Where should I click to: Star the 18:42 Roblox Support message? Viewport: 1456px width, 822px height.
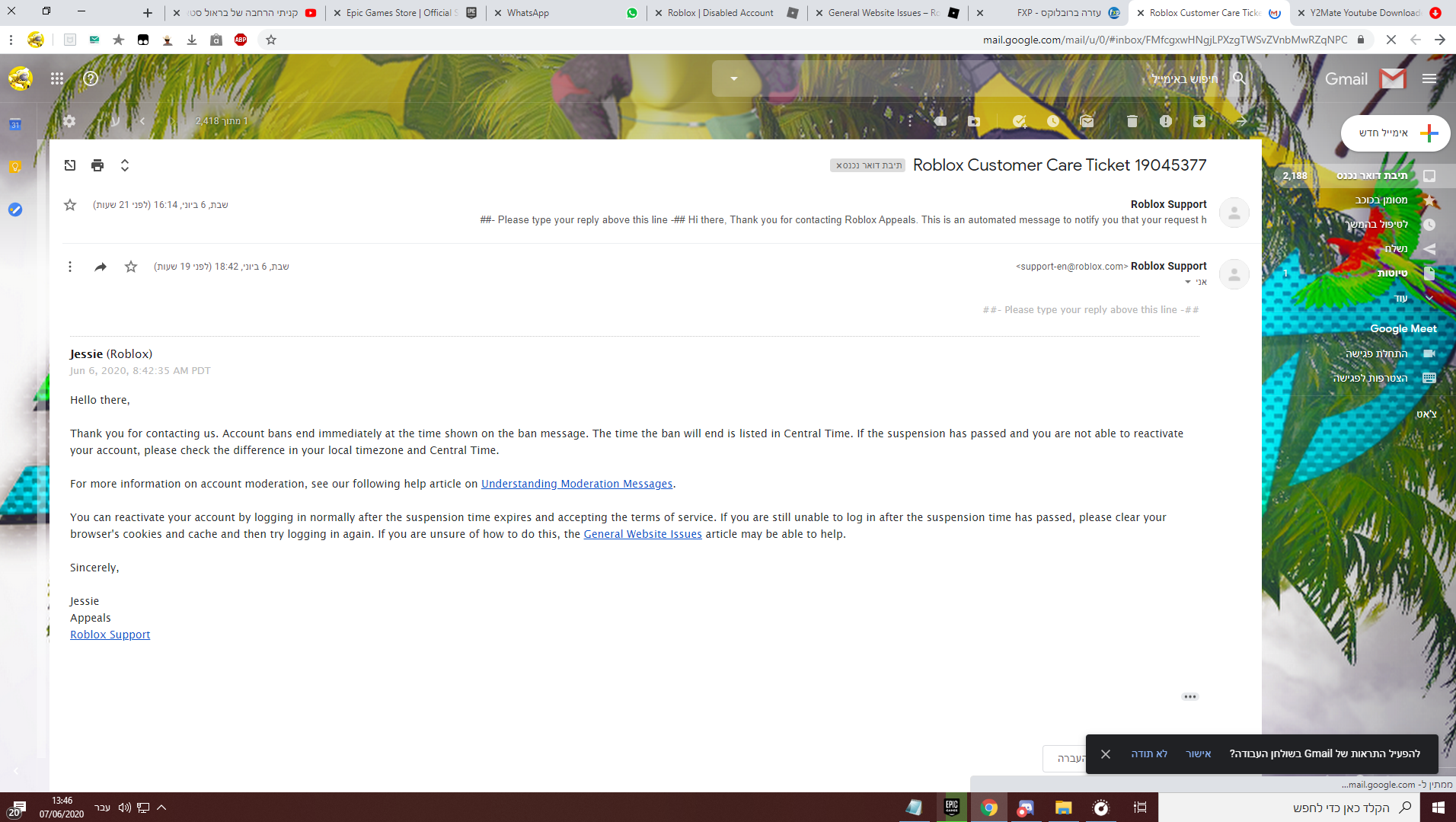click(x=131, y=267)
